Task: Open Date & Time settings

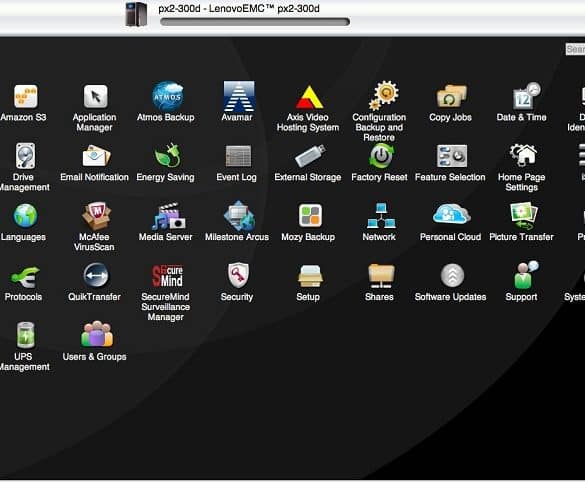Action: click(x=526, y=96)
